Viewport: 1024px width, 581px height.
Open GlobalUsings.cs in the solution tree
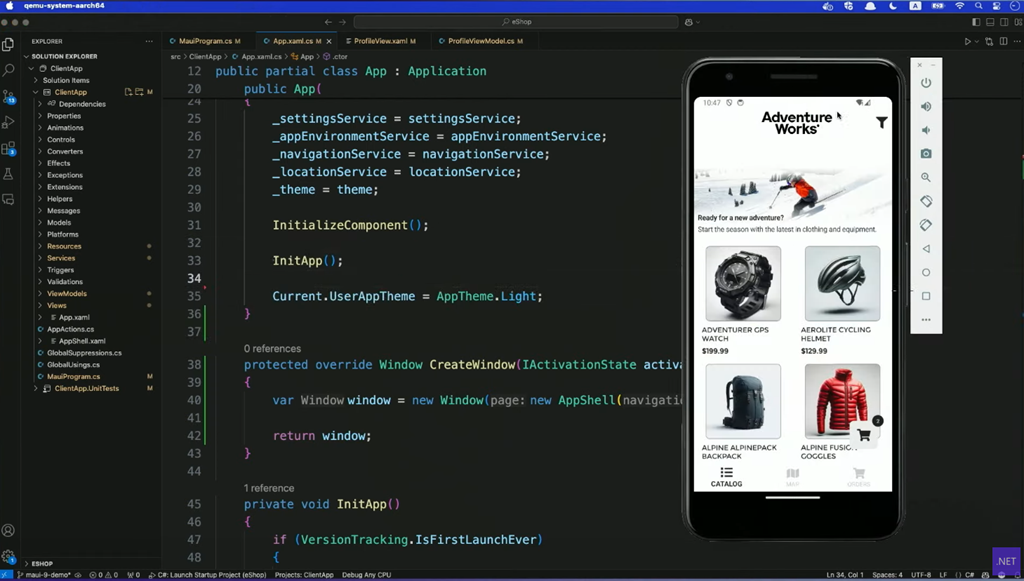(x=72, y=365)
